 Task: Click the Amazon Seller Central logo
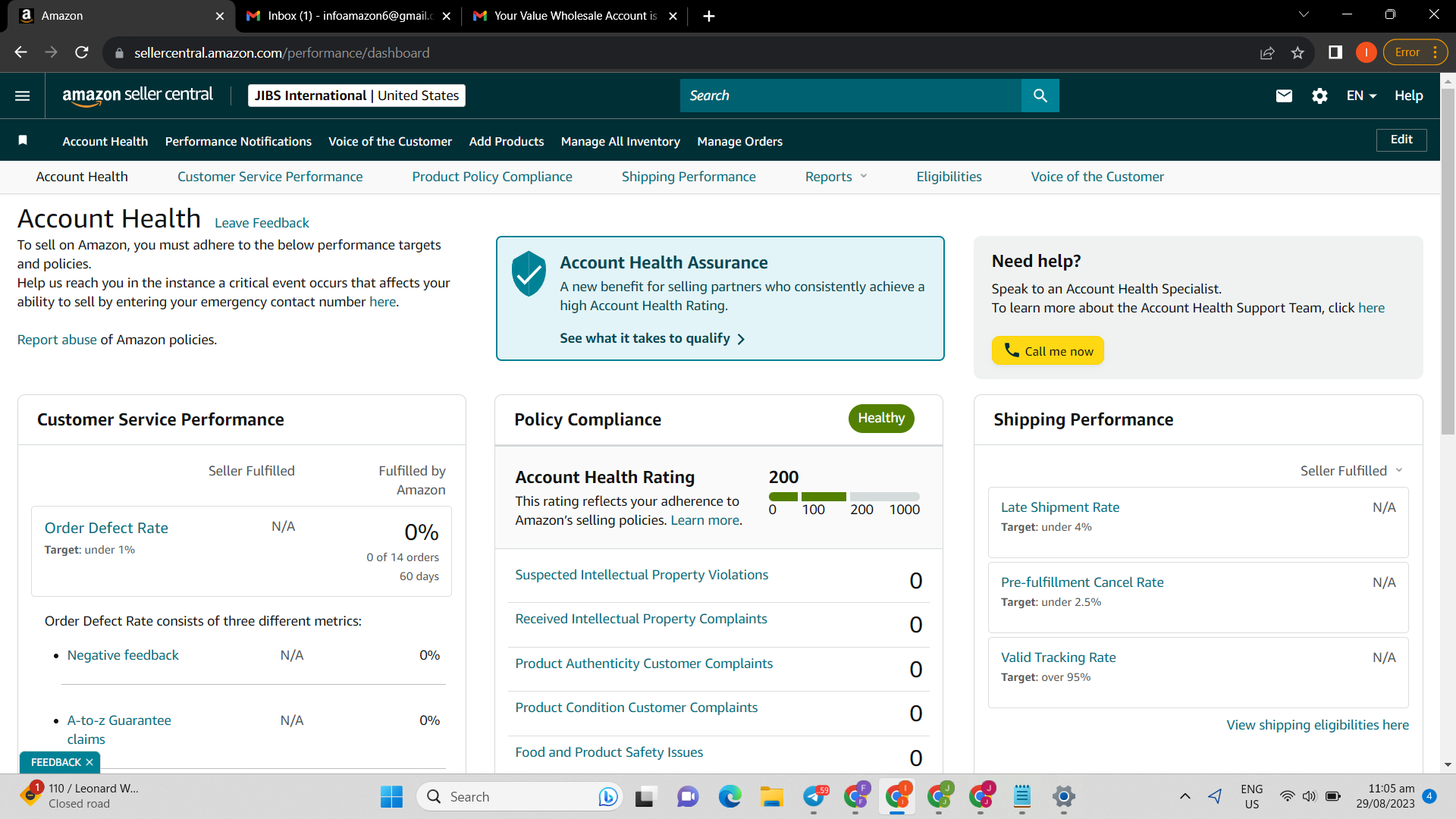(x=137, y=96)
